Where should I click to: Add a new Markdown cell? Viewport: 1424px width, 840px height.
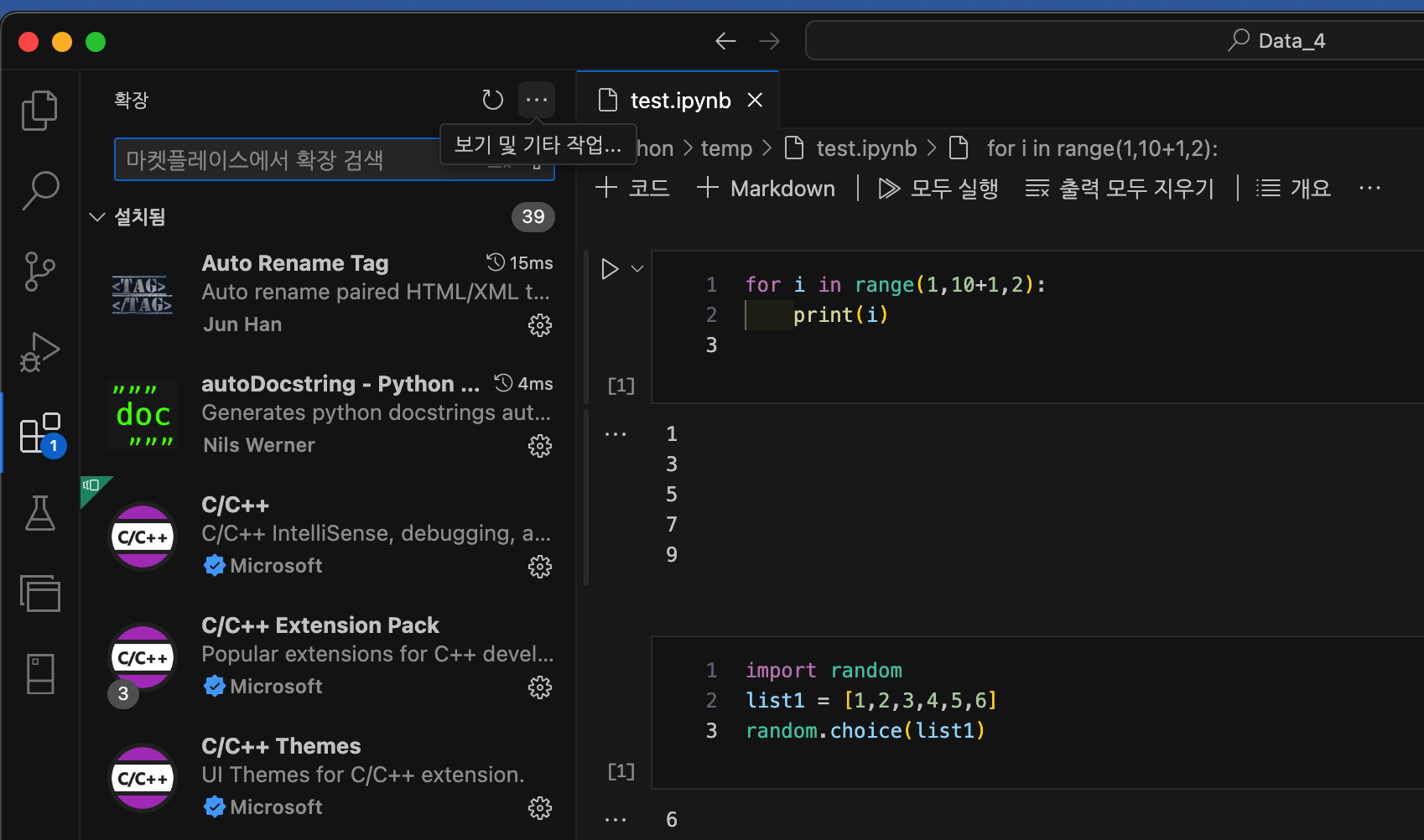(766, 189)
